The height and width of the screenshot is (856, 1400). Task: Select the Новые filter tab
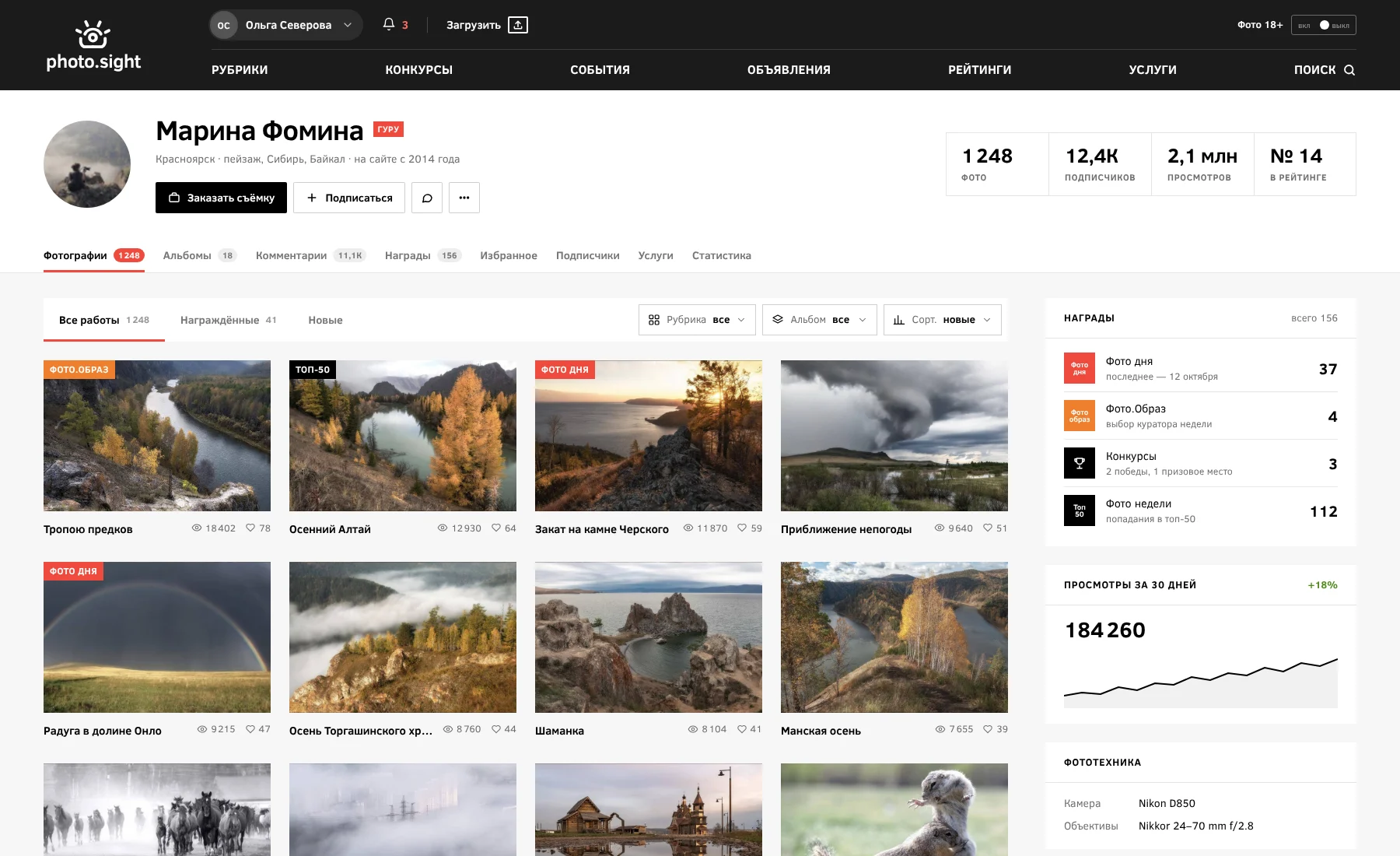[325, 320]
